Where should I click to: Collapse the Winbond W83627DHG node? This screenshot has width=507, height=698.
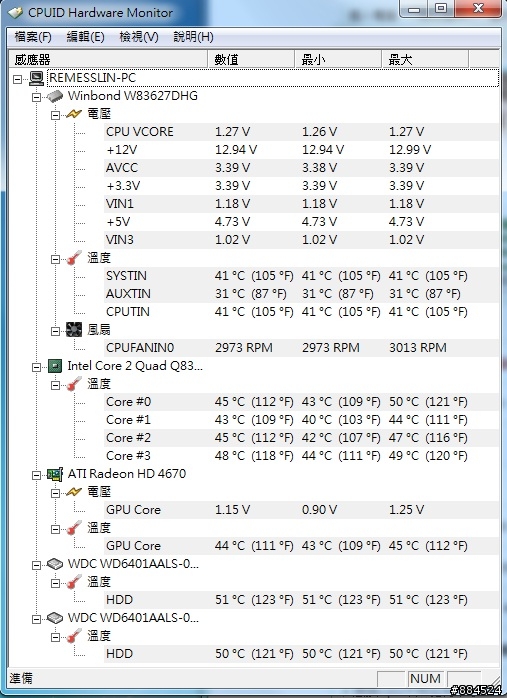coord(37,97)
